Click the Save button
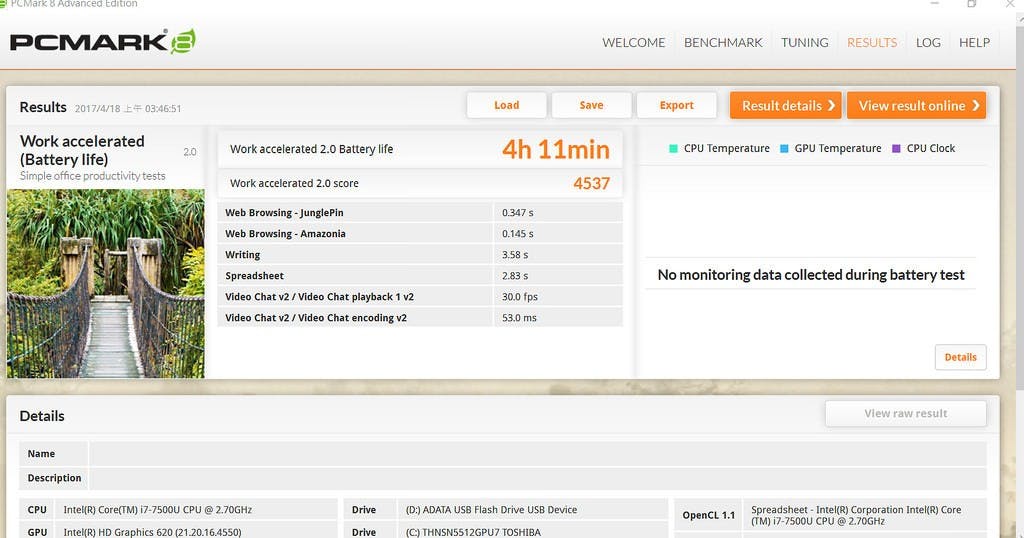The height and width of the screenshot is (538, 1024). tap(592, 105)
